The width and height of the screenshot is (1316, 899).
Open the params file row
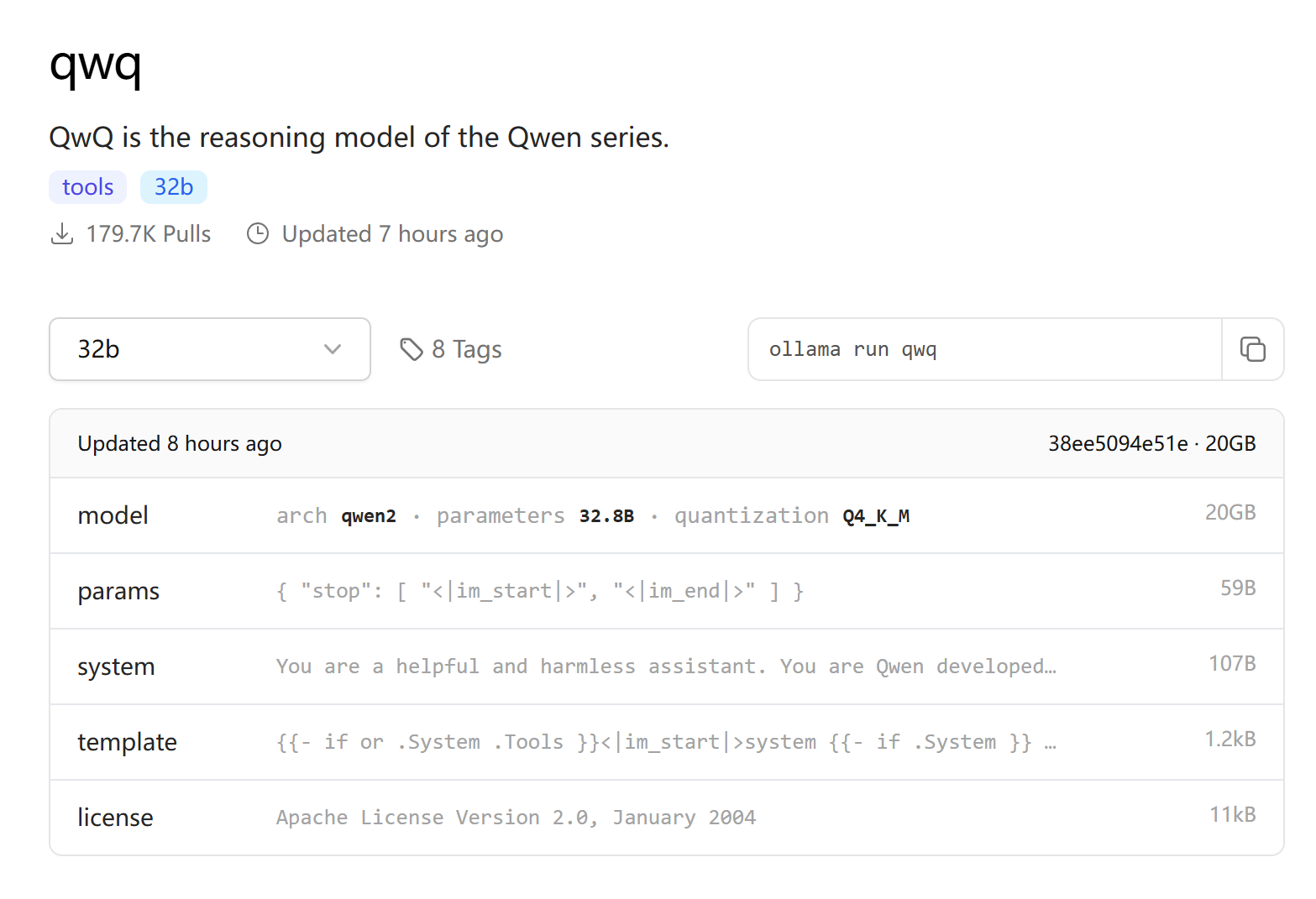point(667,591)
